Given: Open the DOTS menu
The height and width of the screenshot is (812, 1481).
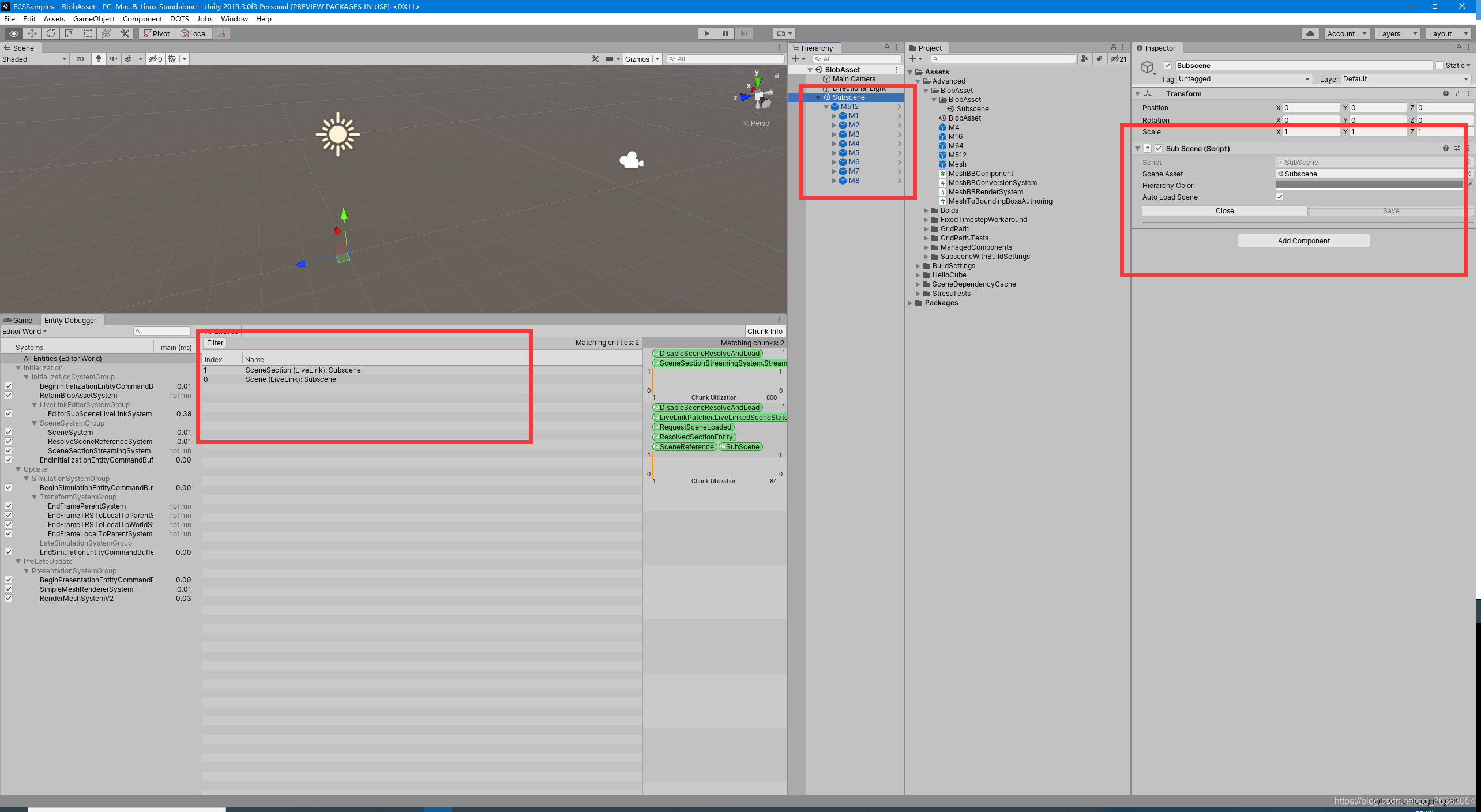Looking at the screenshot, I should [x=179, y=19].
